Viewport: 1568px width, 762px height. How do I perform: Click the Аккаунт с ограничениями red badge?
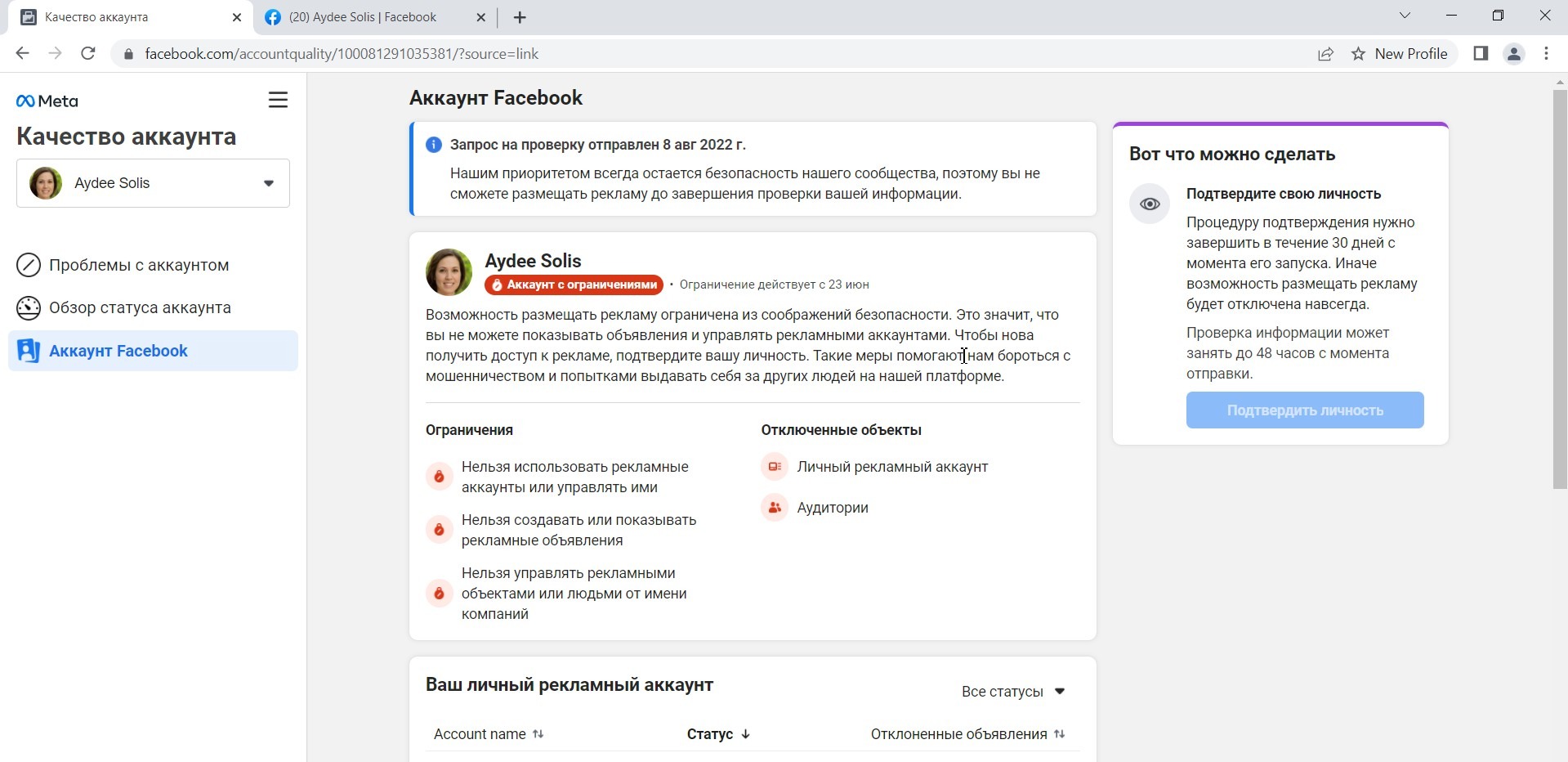click(574, 285)
